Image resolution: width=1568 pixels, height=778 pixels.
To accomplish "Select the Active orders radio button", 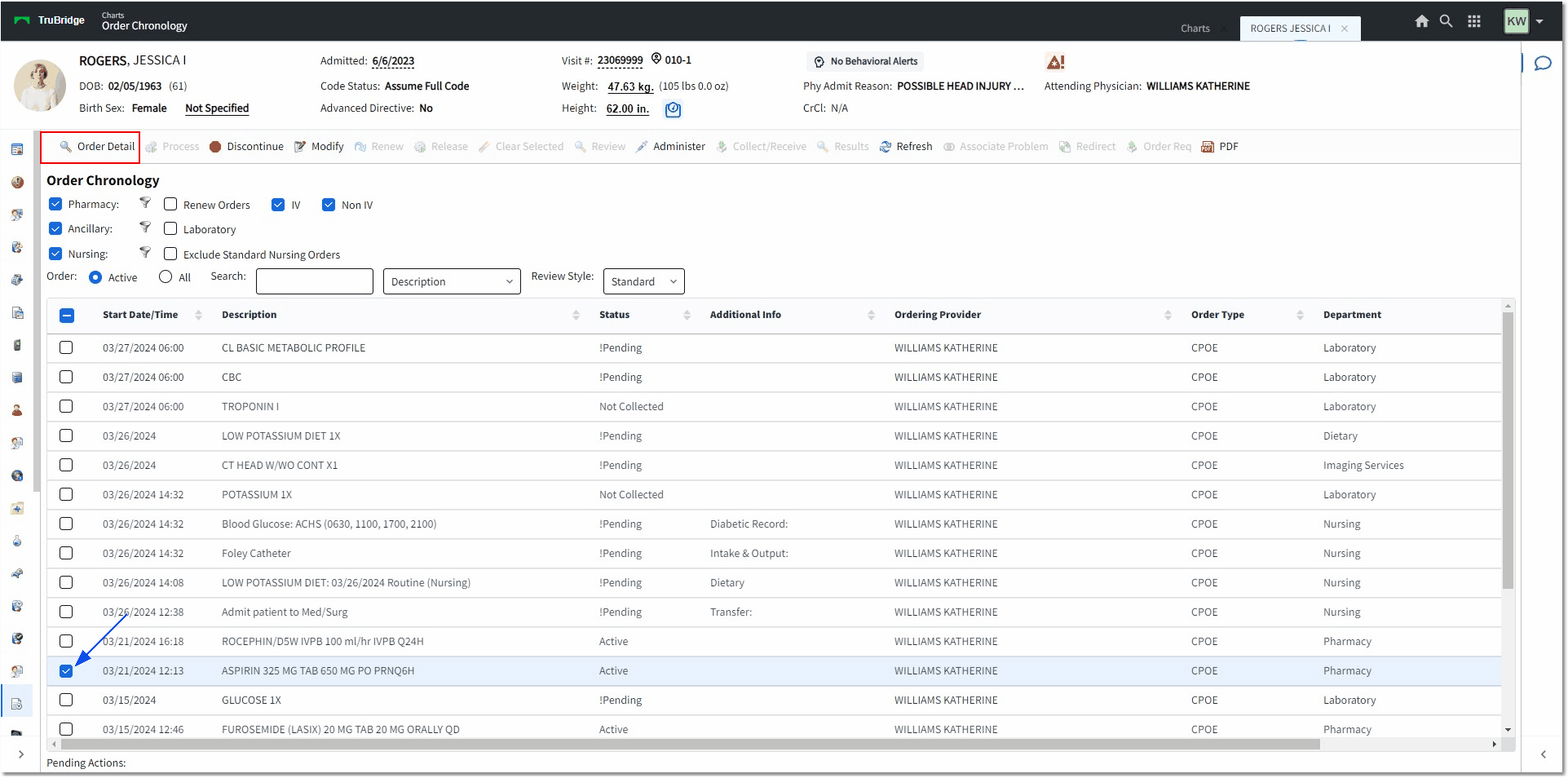I will click(x=95, y=277).
